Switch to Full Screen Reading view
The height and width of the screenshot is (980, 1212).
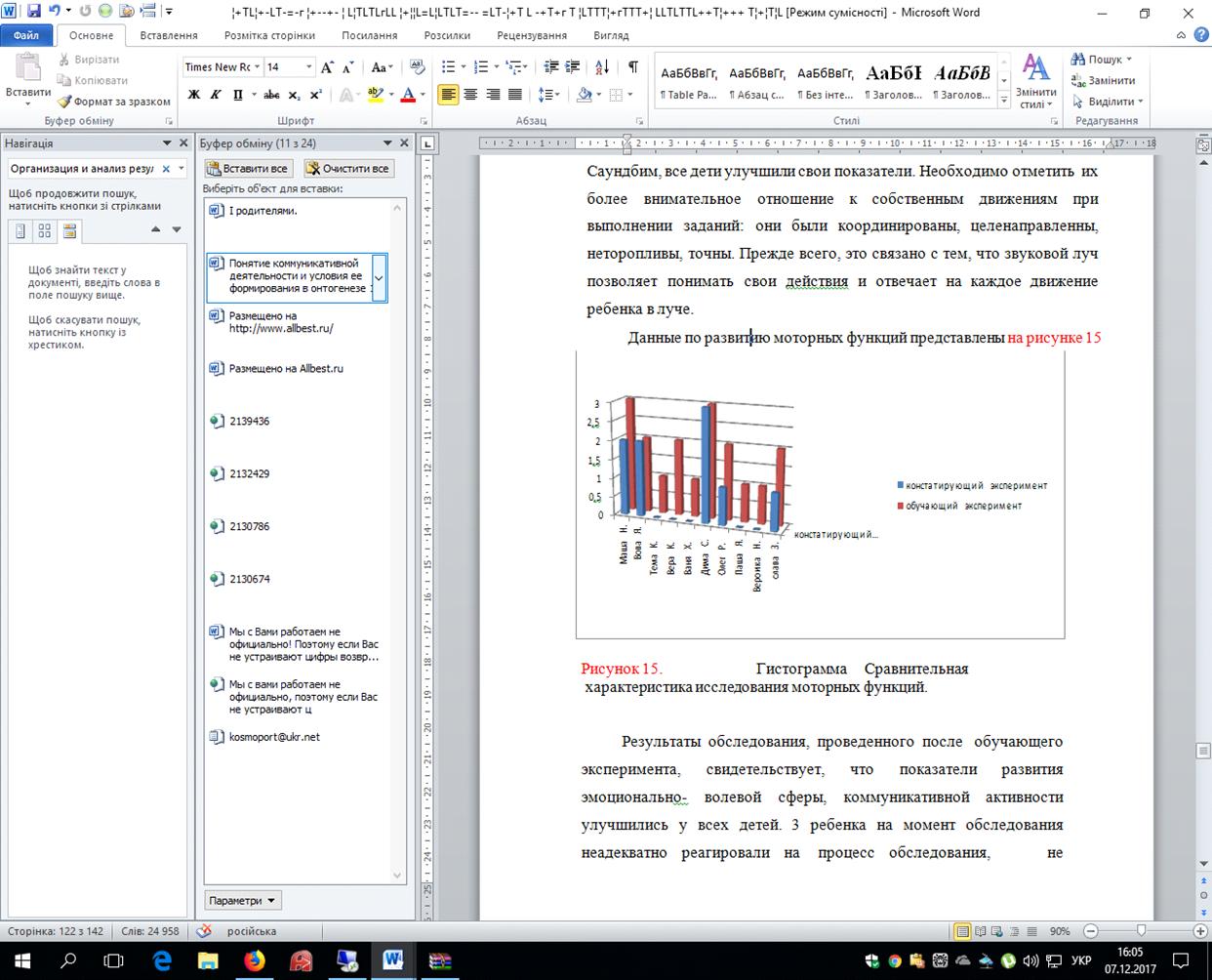pyautogui.click(x=981, y=931)
